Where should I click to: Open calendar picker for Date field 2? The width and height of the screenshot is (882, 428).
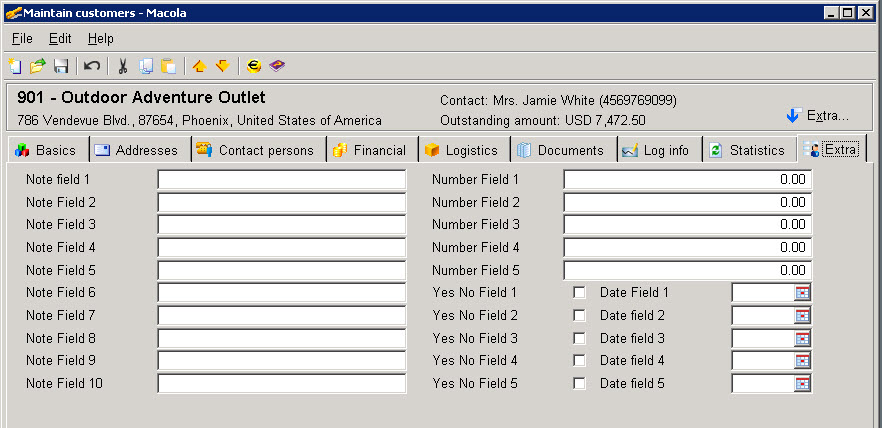[802, 316]
